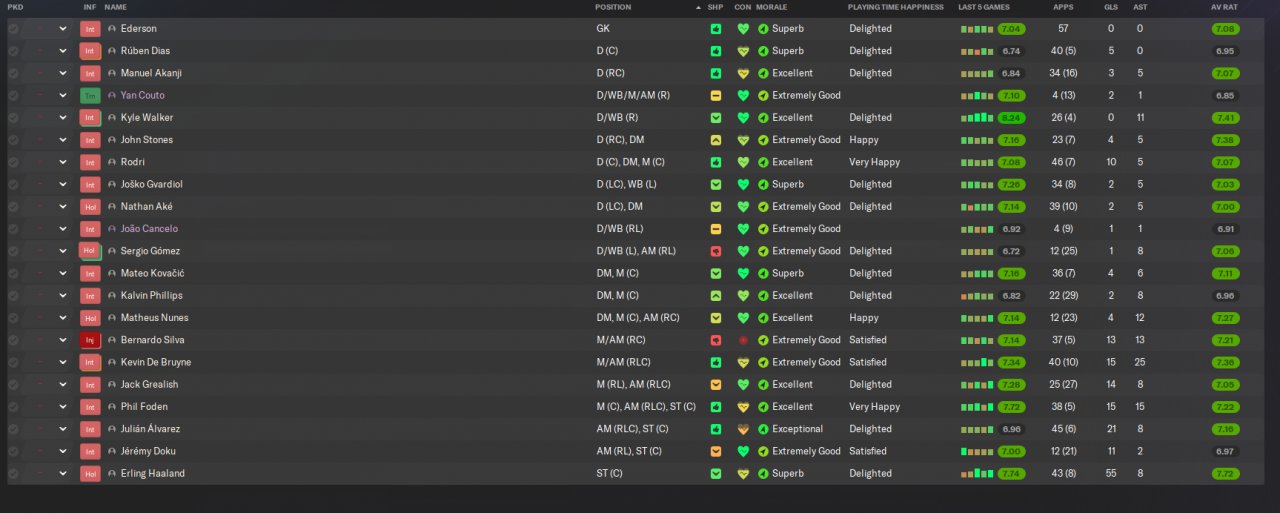This screenshot has width=1280, height=513.
Task: Open Bernardo Silva's player profile
Action: (x=153, y=340)
